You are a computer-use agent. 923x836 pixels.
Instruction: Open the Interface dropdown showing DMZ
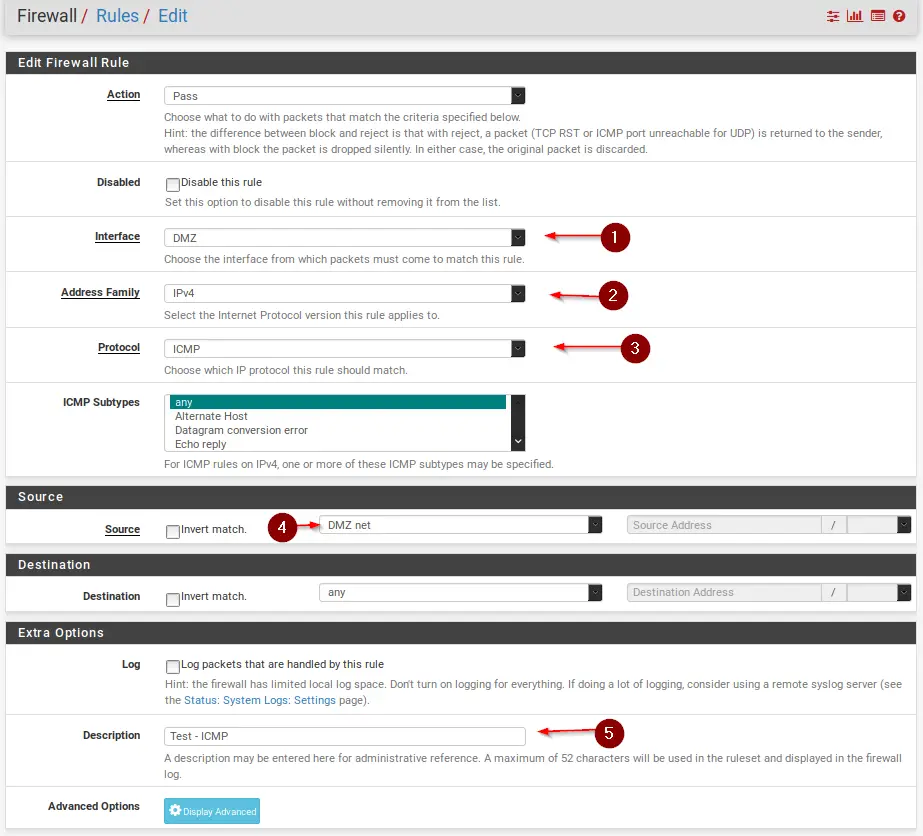pyautogui.click(x=344, y=237)
